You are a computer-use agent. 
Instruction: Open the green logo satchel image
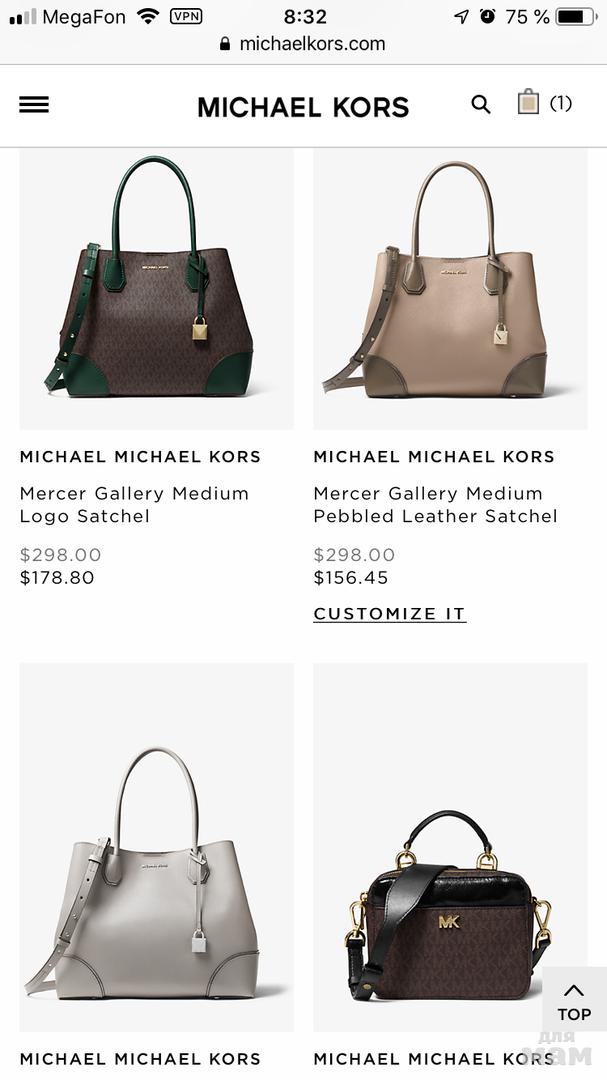click(x=156, y=289)
